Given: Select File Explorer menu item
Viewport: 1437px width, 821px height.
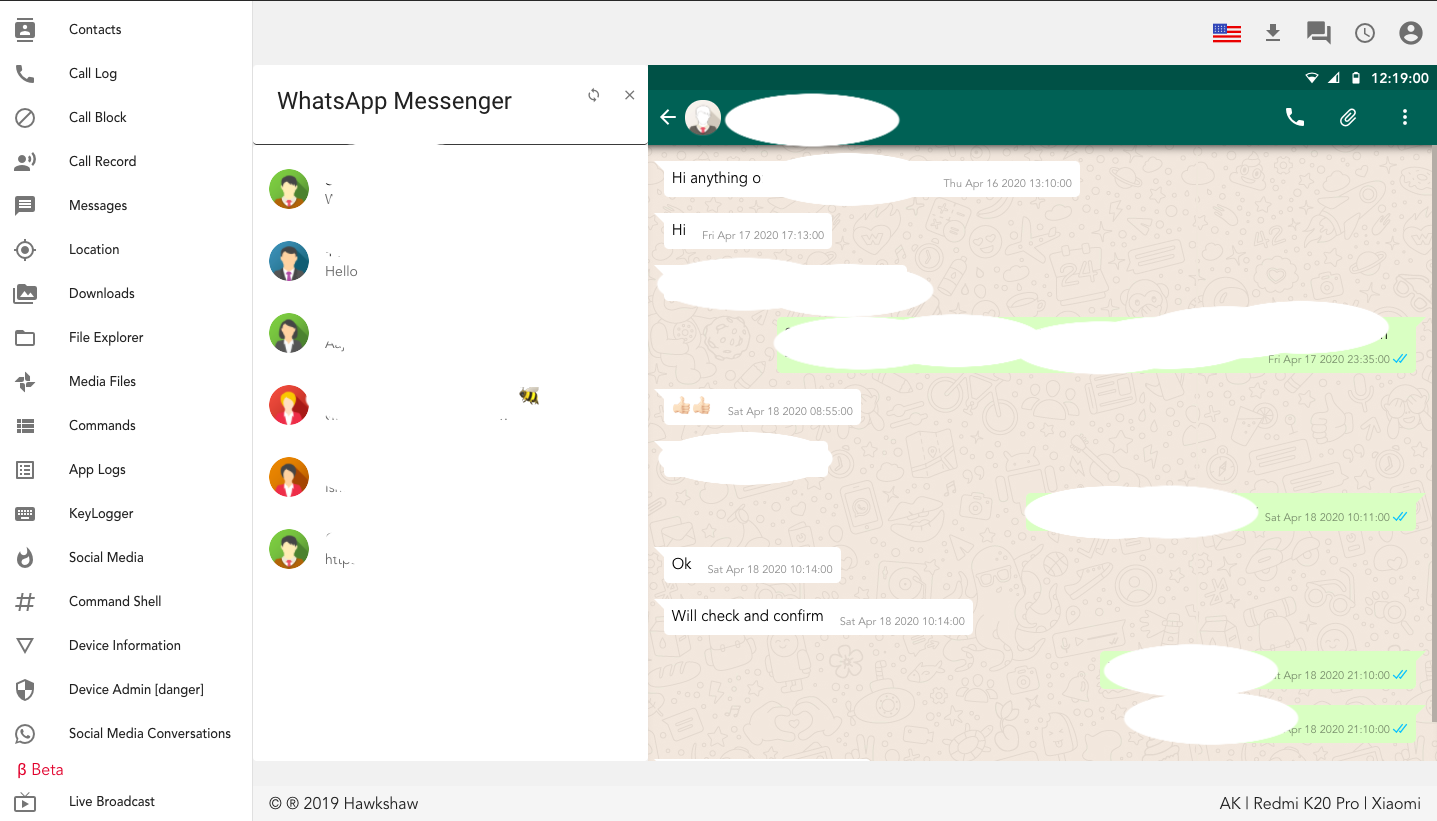Looking at the screenshot, I should tap(106, 338).
